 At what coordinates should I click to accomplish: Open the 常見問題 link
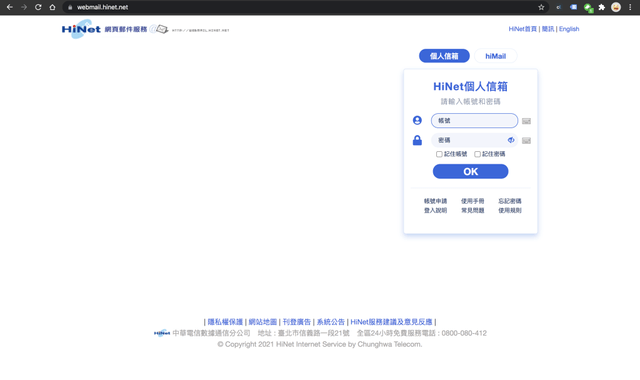tap(472, 210)
